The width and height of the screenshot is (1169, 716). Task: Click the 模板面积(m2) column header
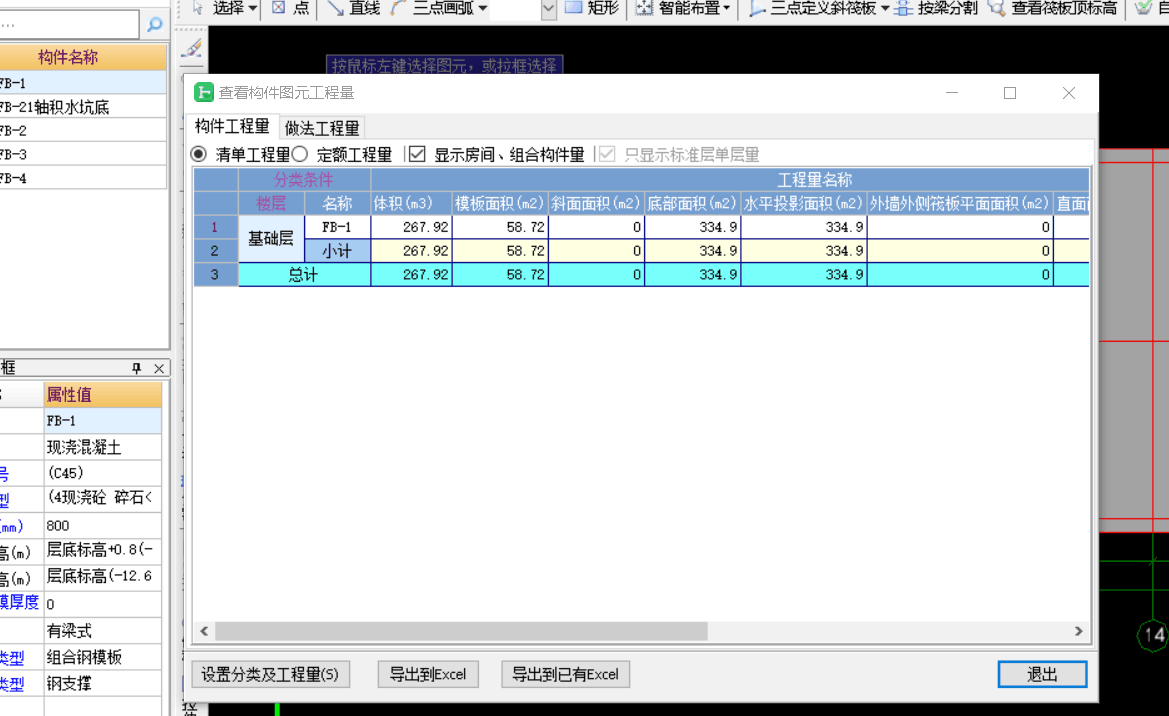click(x=500, y=203)
